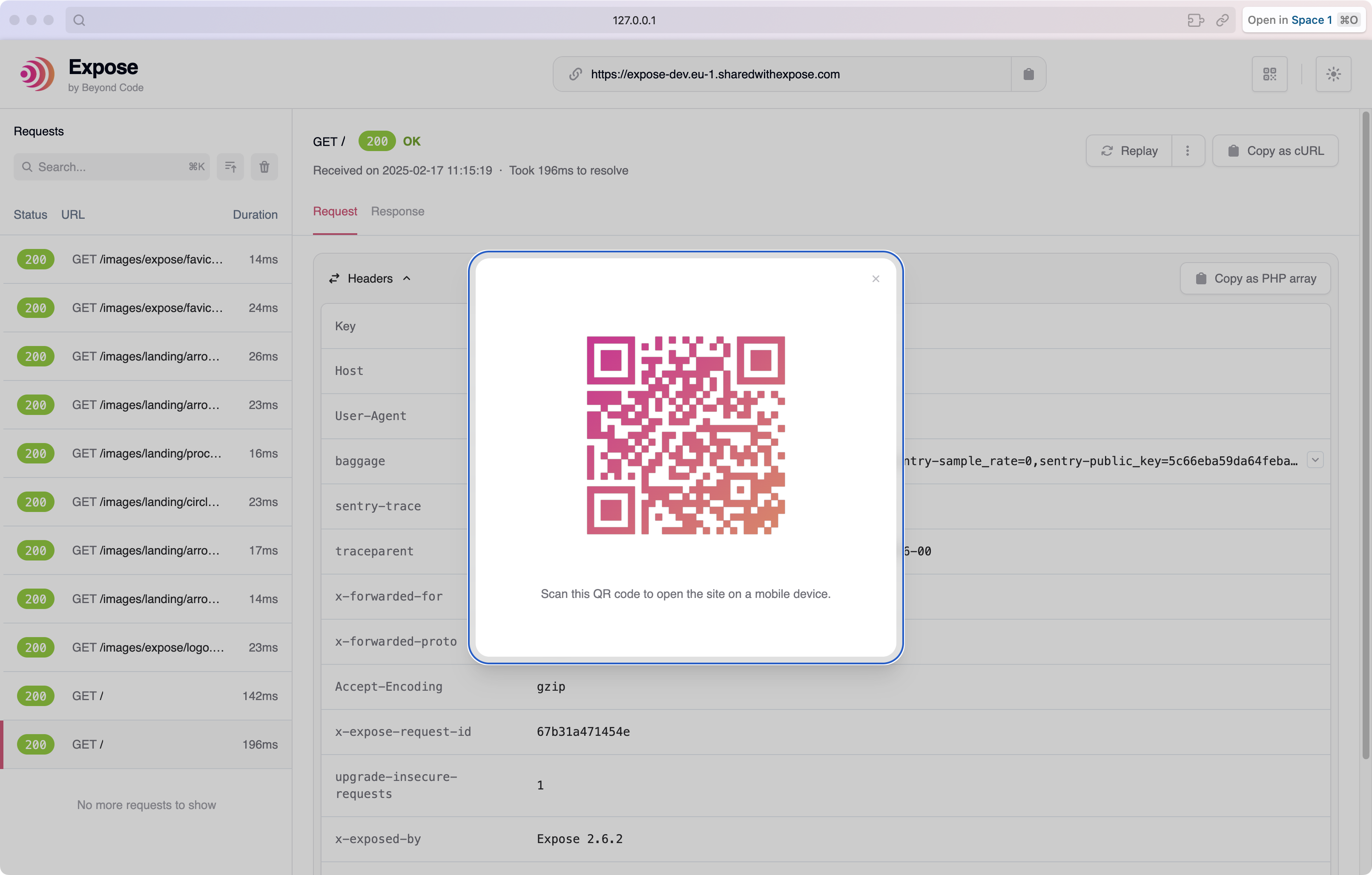This screenshot has height=875, width=1372.
Task: Click the gzip Accept-Encoding value
Action: tap(551, 686)
